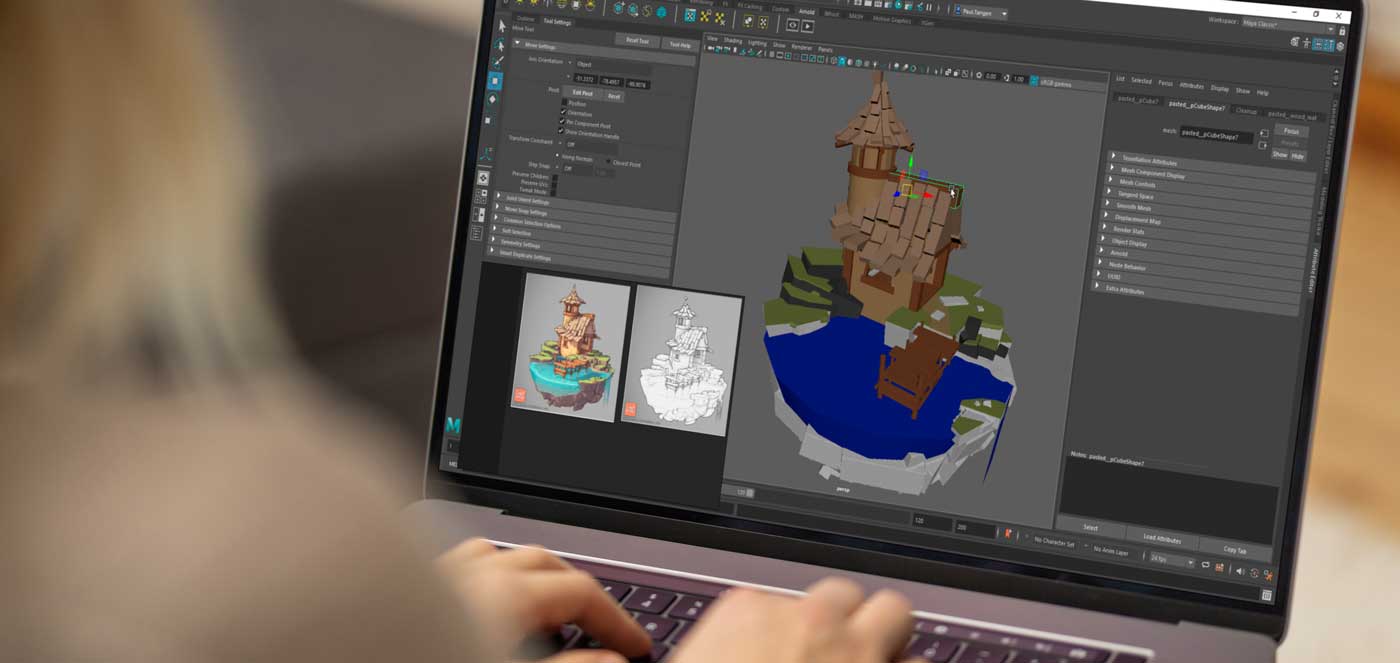Open Attribute Editor Focus menu
Screen dimensions: 1400x663
click(x=1165, y=84)
